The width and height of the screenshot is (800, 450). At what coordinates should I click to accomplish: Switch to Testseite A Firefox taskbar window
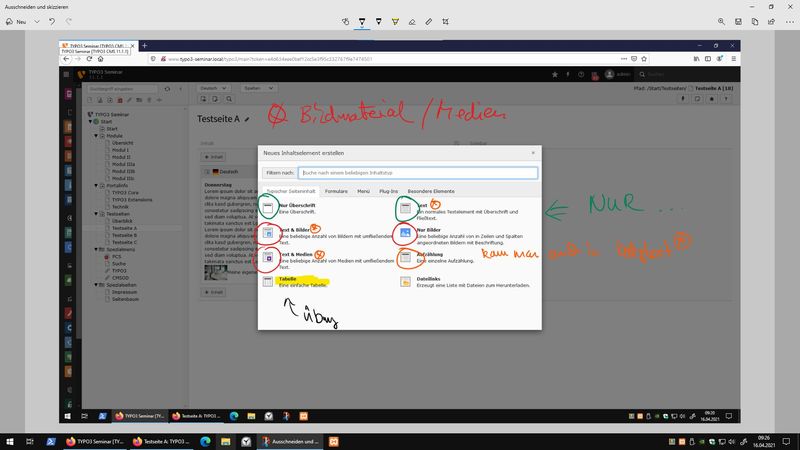click(x=161, y=441)
